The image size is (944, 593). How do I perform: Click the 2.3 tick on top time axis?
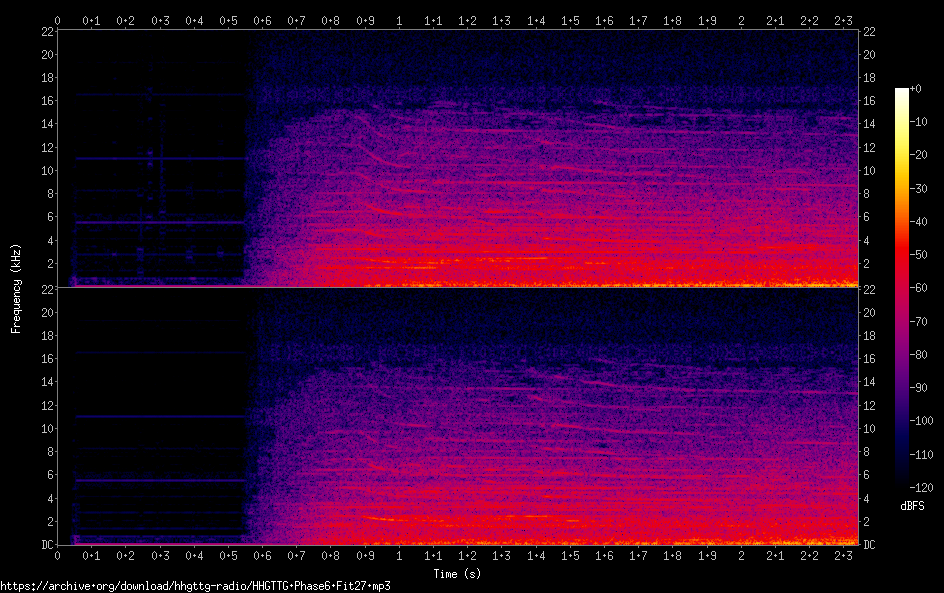pyautogui.click(x=843, y=20)
